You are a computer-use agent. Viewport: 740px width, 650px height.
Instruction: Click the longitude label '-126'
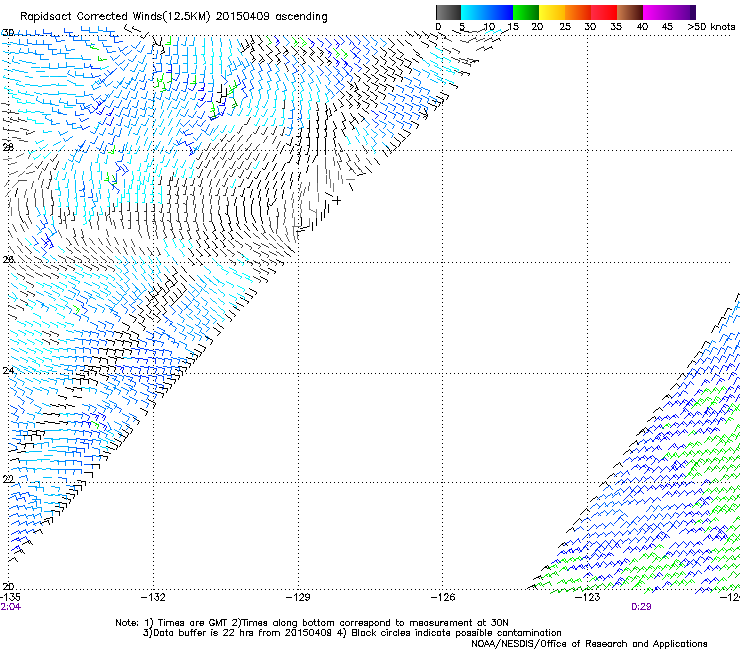pos(443,598)
